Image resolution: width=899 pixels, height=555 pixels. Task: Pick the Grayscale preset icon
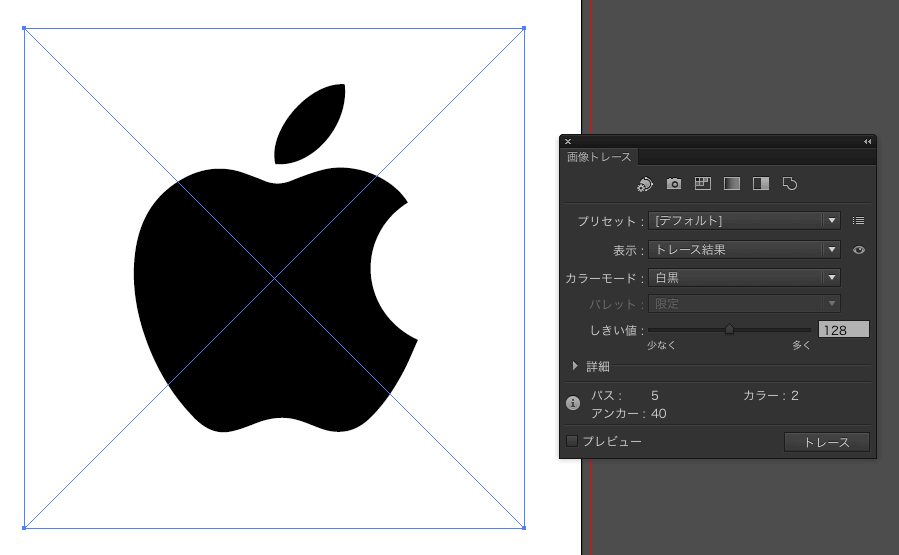pos(732,183)
